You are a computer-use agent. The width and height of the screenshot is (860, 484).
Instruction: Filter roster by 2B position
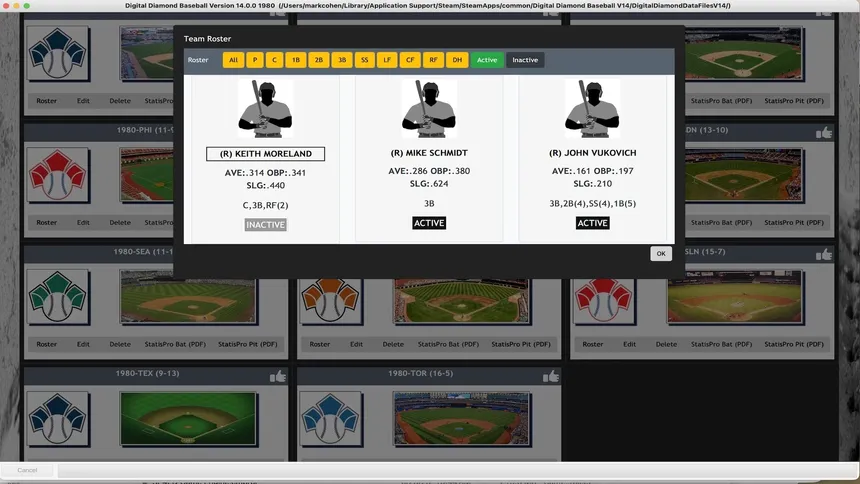[x=319, y=60]
